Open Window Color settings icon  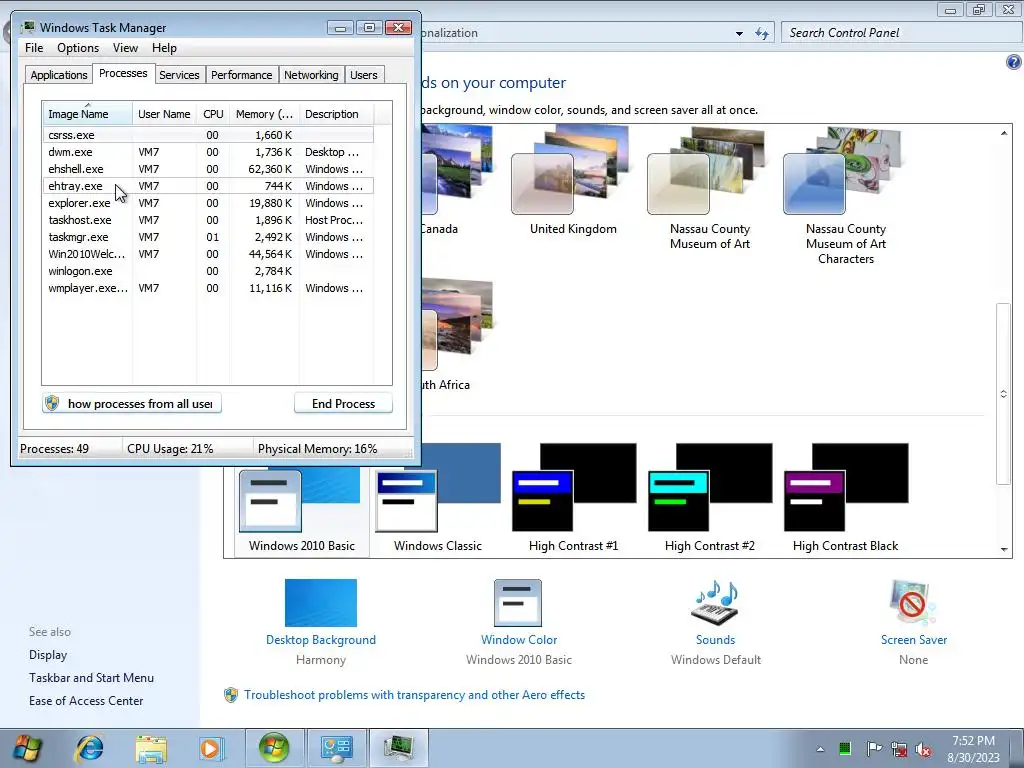tap(518, 603)
